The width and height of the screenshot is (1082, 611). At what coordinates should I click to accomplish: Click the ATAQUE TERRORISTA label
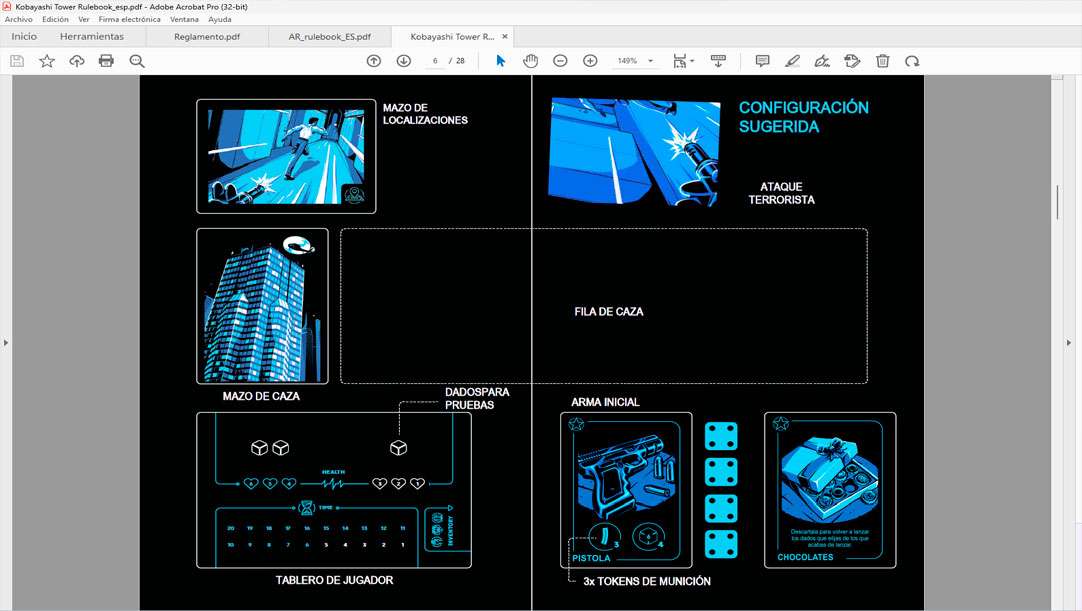(x=781, y=193)
